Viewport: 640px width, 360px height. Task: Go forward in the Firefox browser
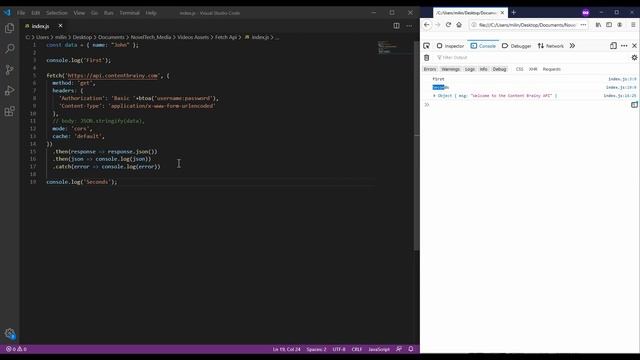click(x=438, y=25)
